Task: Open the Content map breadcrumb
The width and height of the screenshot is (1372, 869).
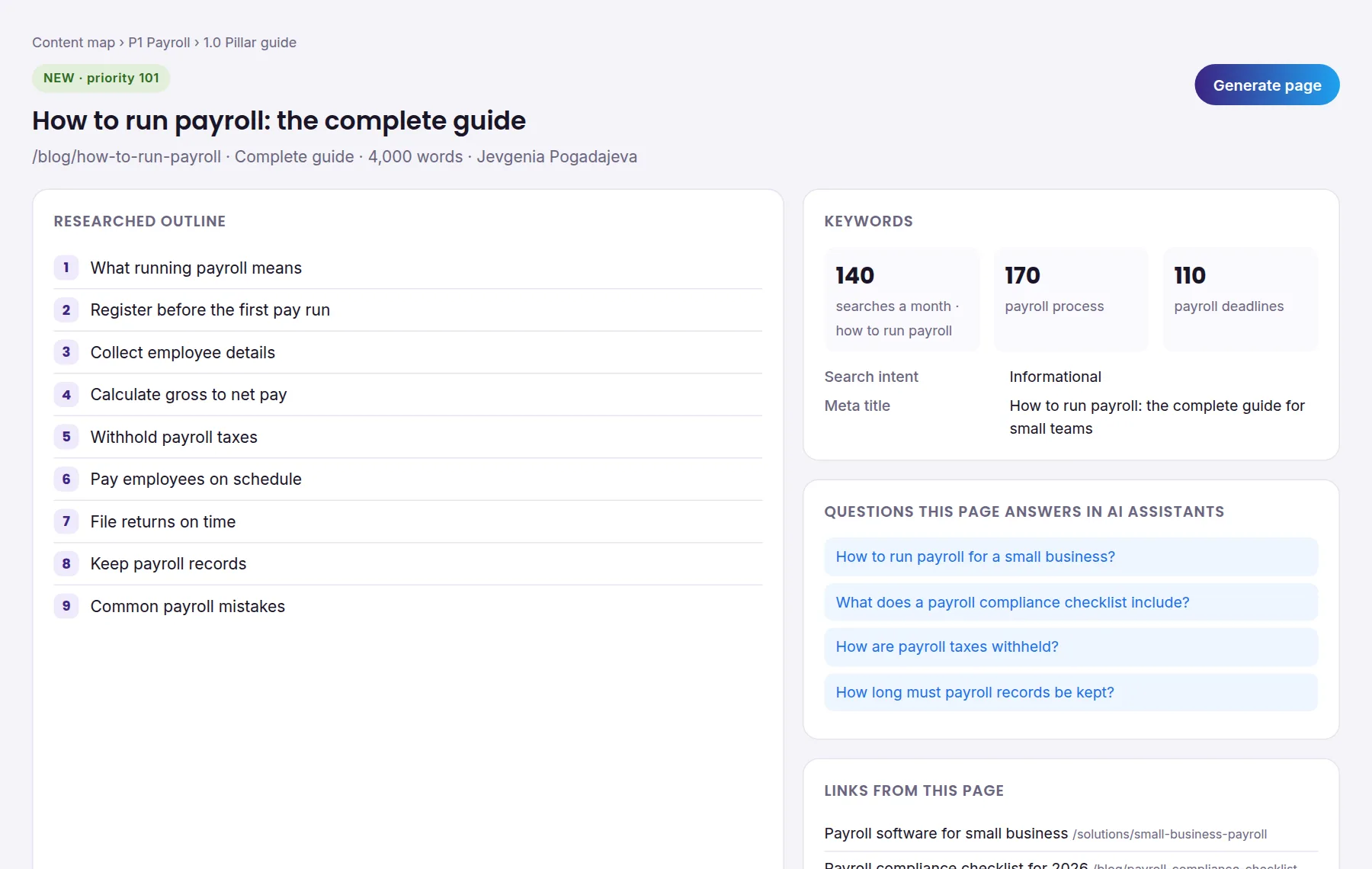Action: 73,43
